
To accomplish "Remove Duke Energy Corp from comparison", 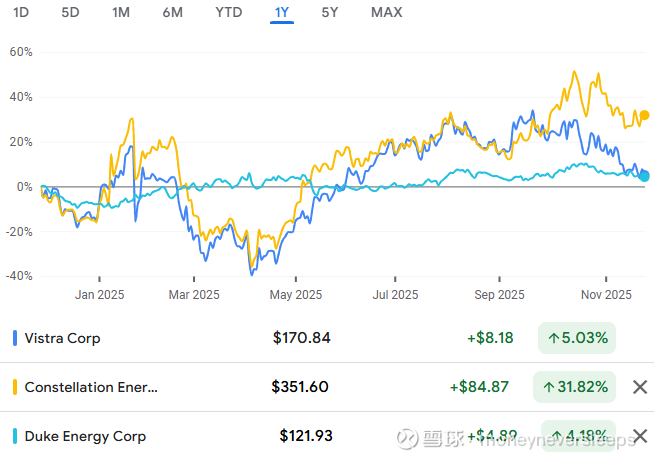I will click(x=640, y=436).
